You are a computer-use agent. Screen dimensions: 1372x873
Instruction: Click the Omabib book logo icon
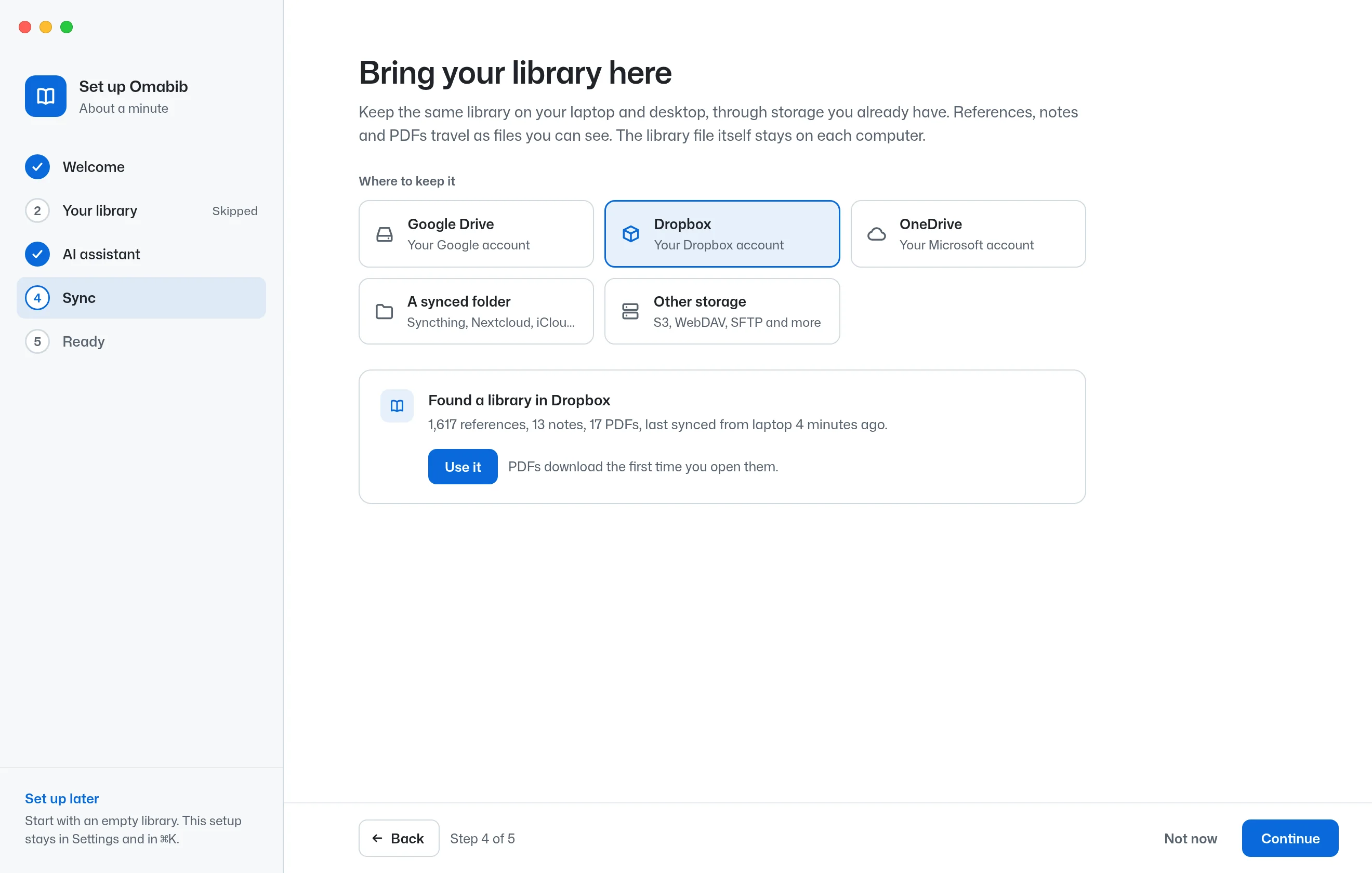[x=46, y=96]
